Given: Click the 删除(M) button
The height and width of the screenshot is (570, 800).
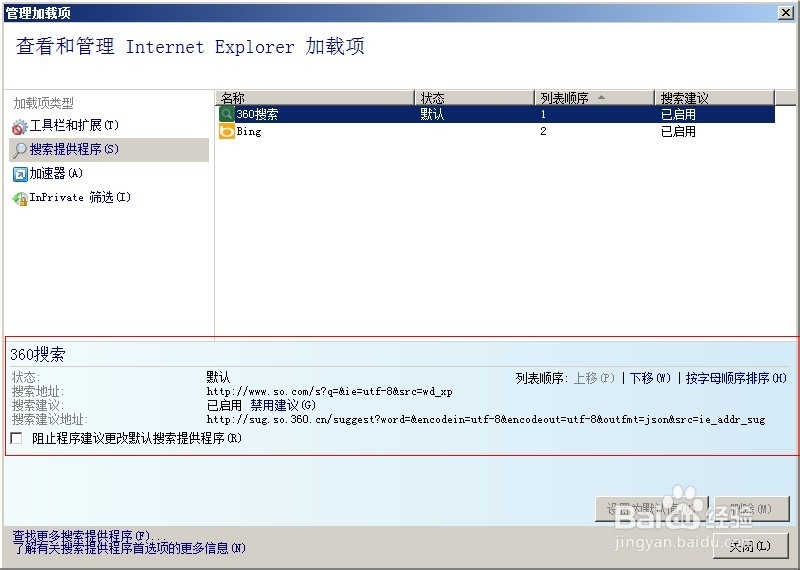Looking at the screenshot, I should pos(751,509).
